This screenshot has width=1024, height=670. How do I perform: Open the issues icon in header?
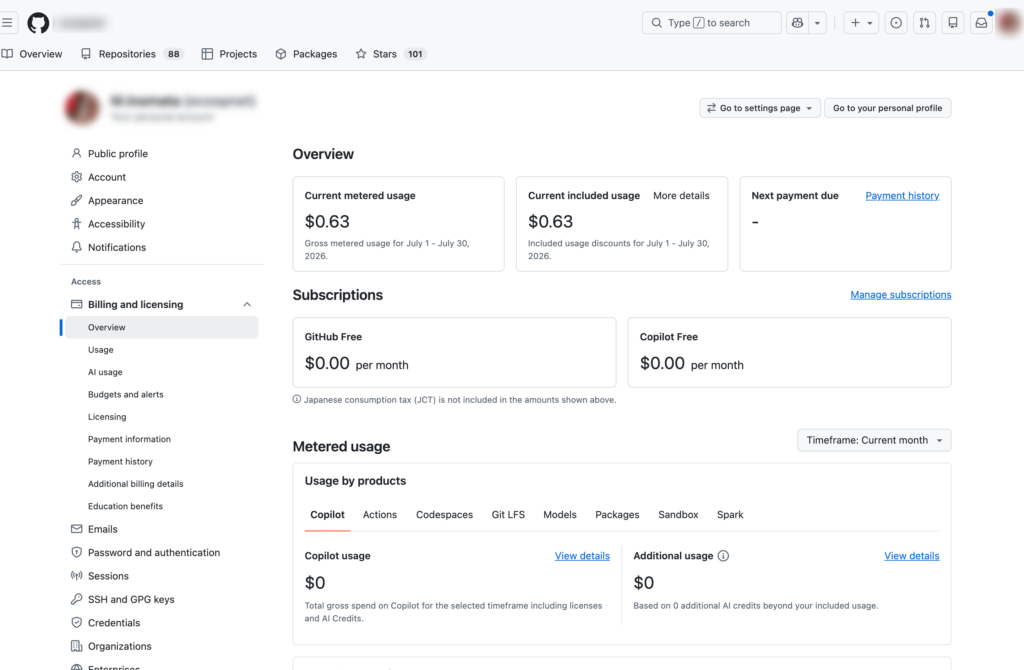click(896, 23)
